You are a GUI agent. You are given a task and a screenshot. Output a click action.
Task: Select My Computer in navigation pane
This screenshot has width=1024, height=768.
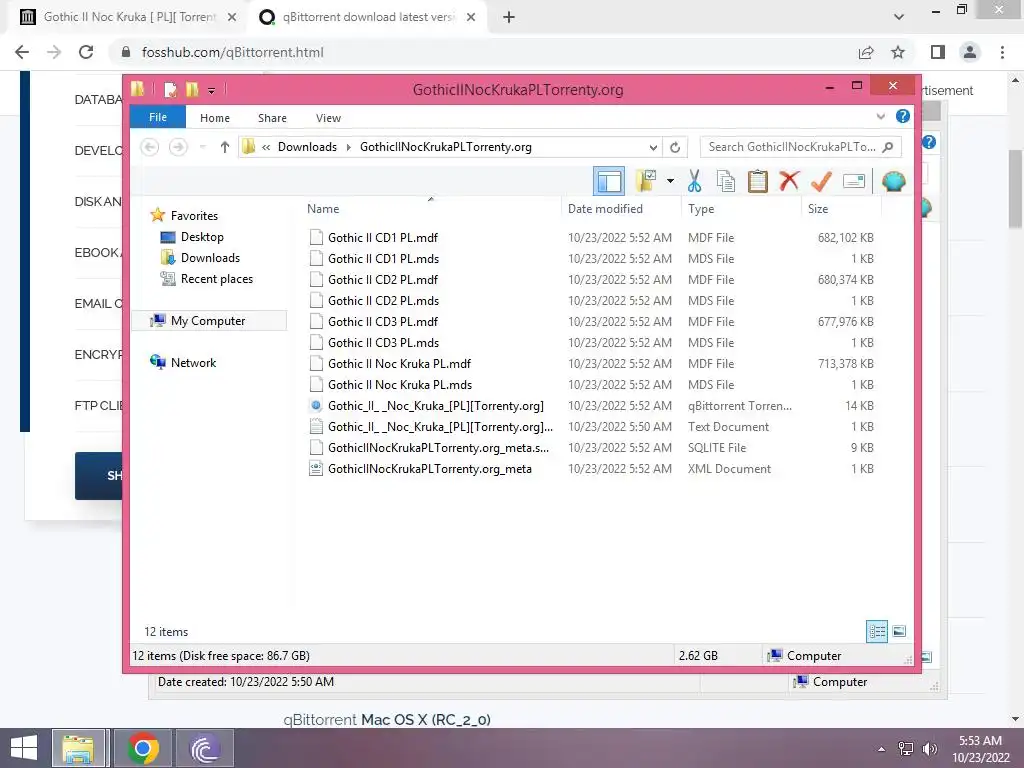208,321
